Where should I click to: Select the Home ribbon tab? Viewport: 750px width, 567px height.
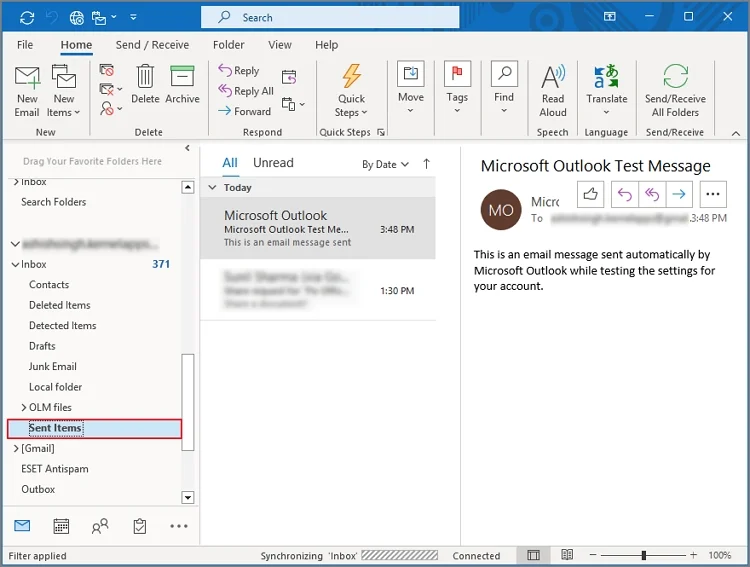76,45
